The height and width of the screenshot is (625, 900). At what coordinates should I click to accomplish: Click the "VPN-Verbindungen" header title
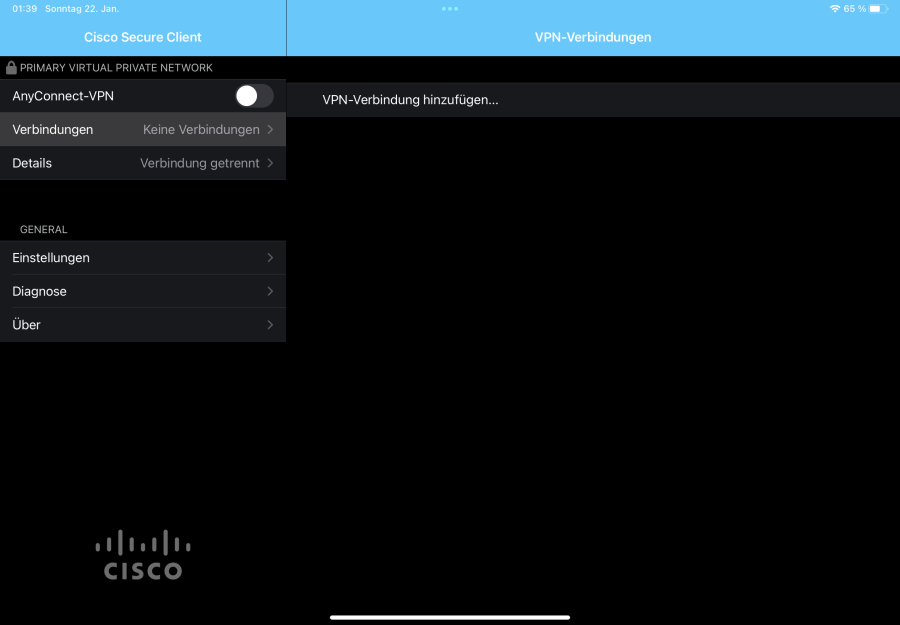(x=593, y=37)
